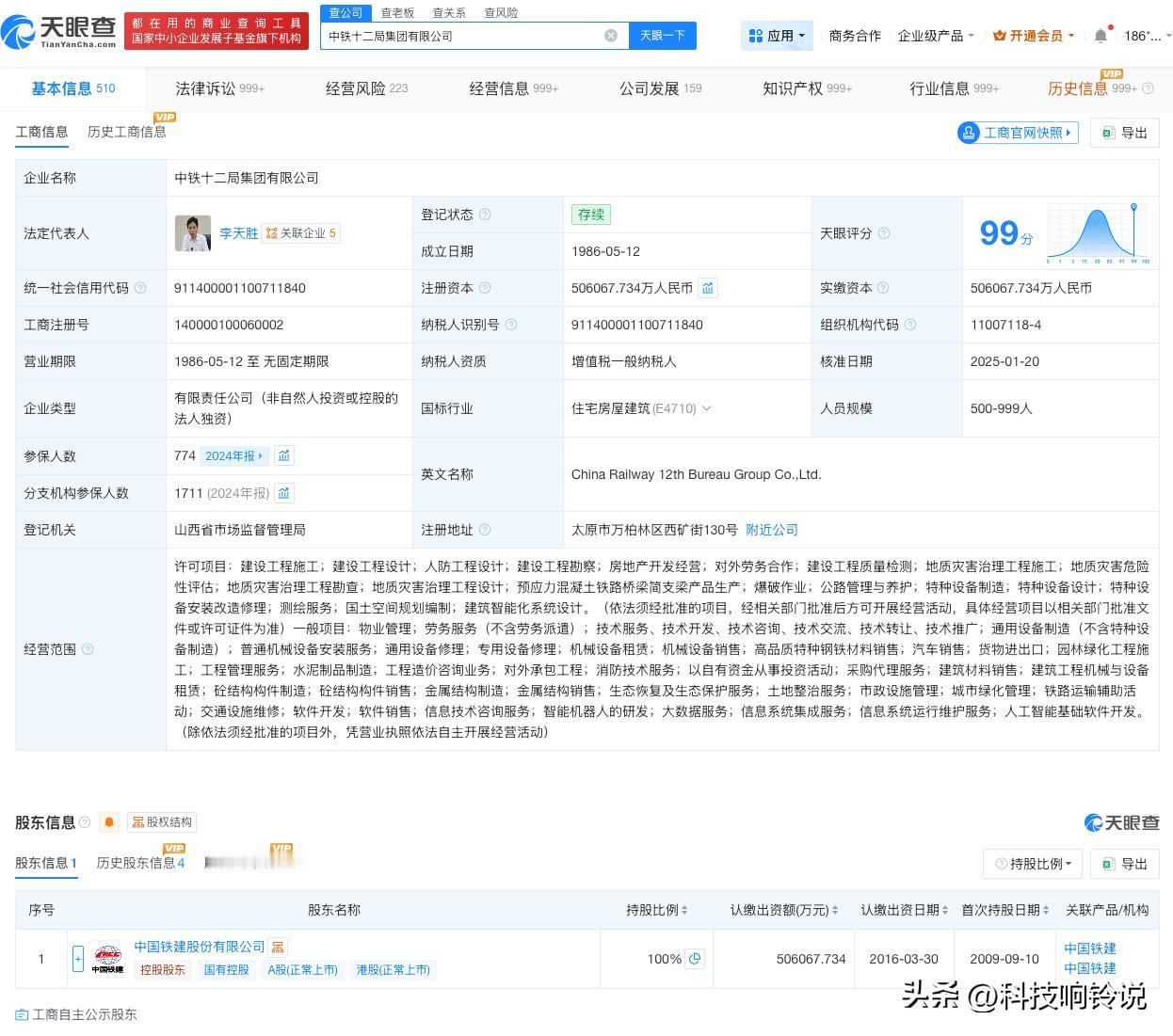Screen dimensions: 1173x1036
Task: Open 李天胜 legal representative link
Action: [x=238, y=233]
